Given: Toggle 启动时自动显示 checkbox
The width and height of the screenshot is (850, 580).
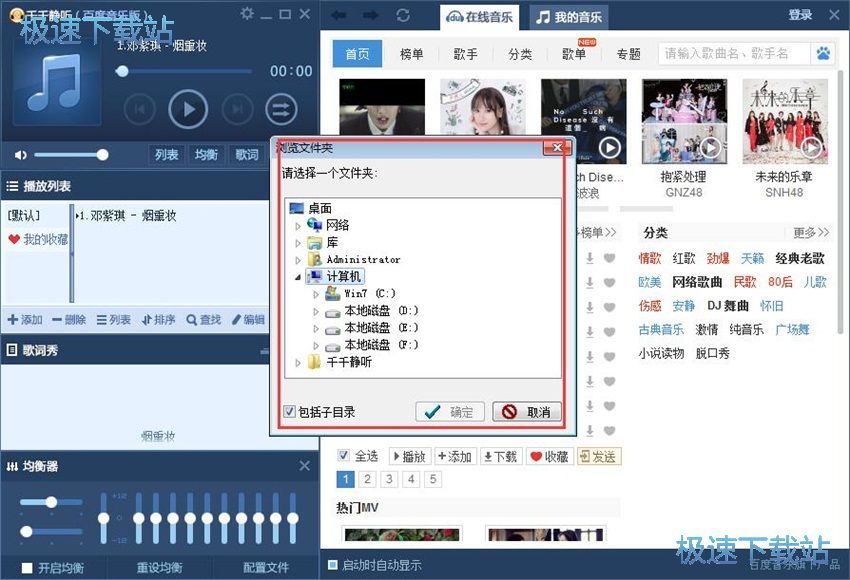Looking at the screenshot, I should coord(333,565).
